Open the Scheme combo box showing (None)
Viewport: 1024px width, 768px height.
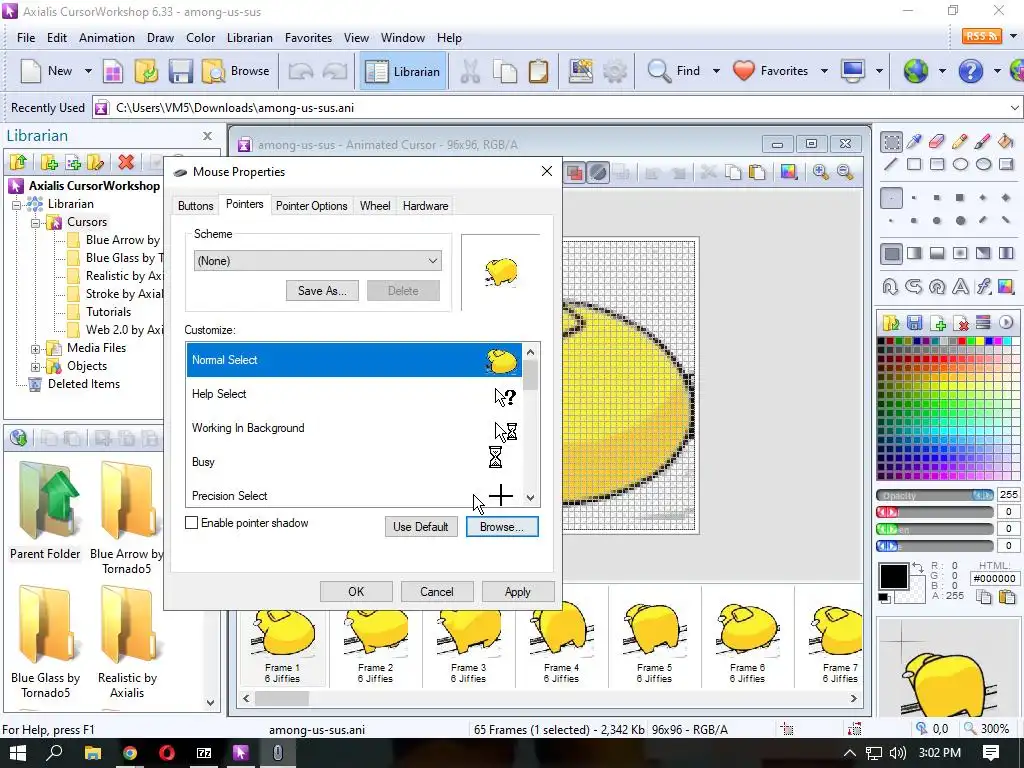pos(317,261)
